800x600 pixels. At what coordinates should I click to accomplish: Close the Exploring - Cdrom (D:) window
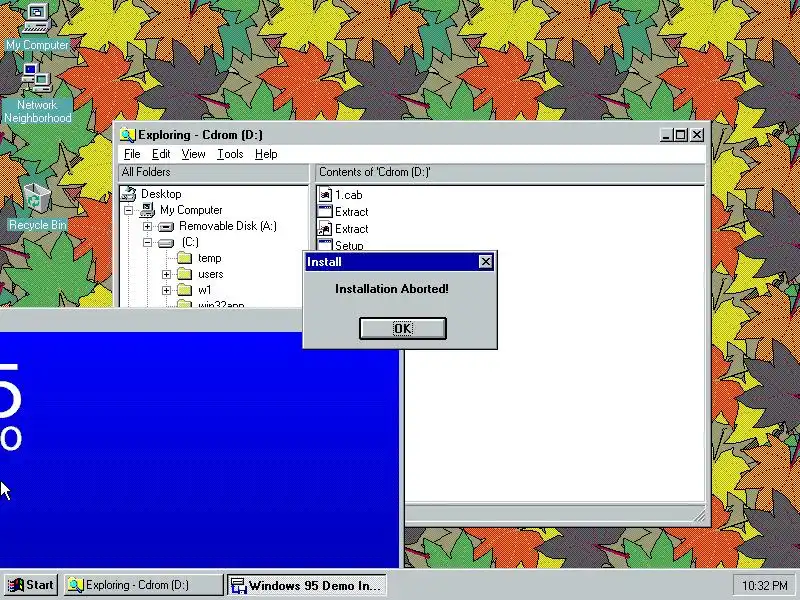coord(697,135)
